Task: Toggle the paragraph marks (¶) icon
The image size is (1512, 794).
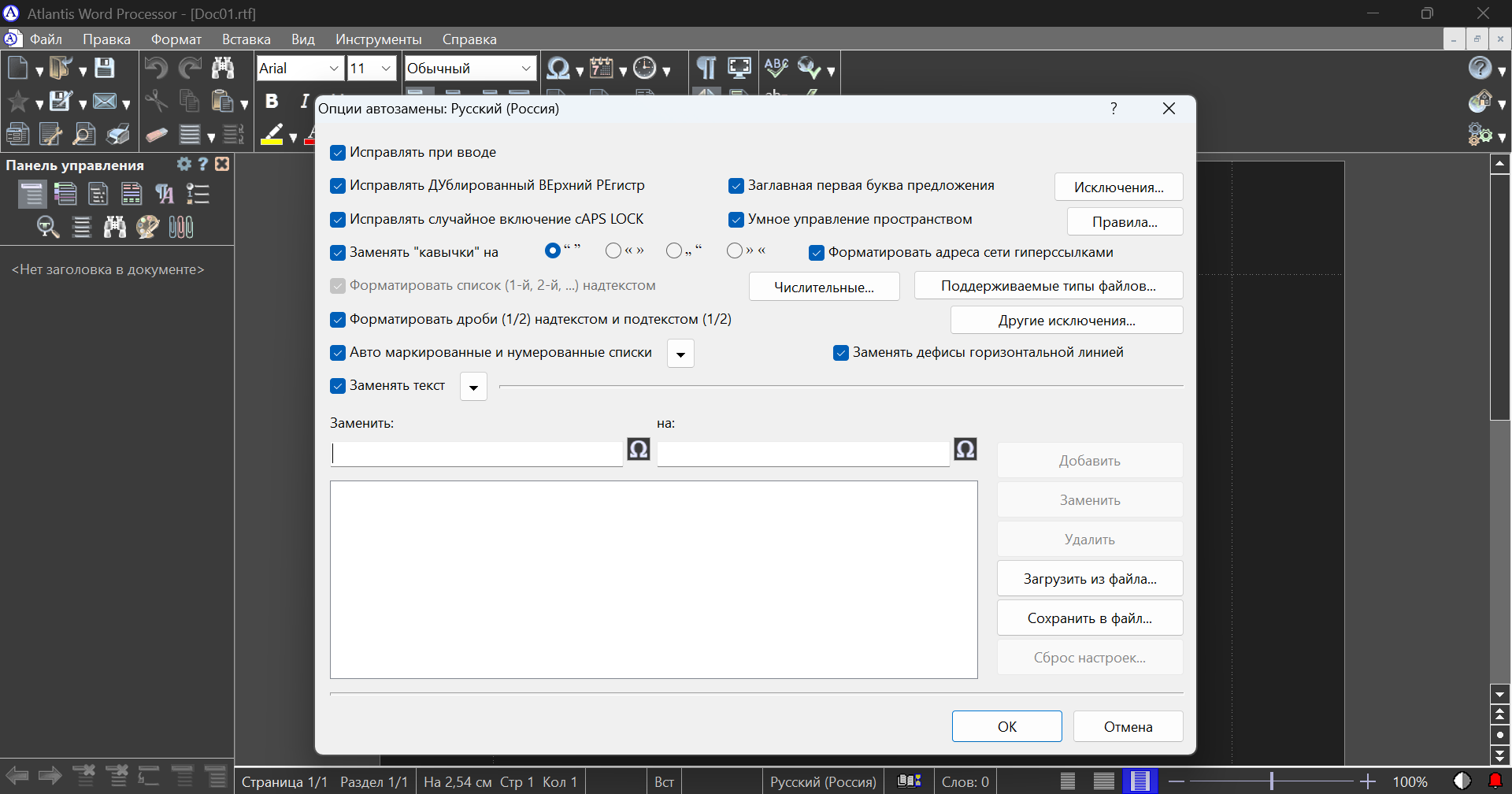Action: point(706,69)
